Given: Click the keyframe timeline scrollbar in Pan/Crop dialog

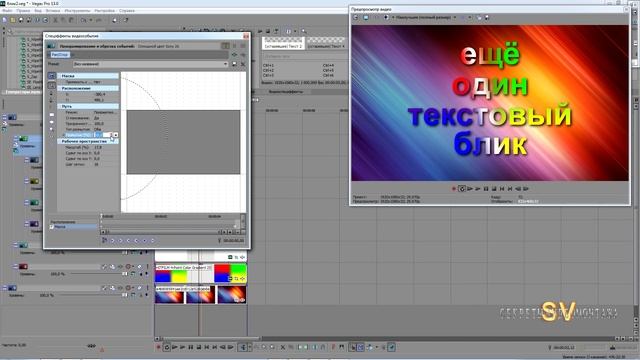Looking at the screenshot, I should pyautogui.click(x=162, y=232).
